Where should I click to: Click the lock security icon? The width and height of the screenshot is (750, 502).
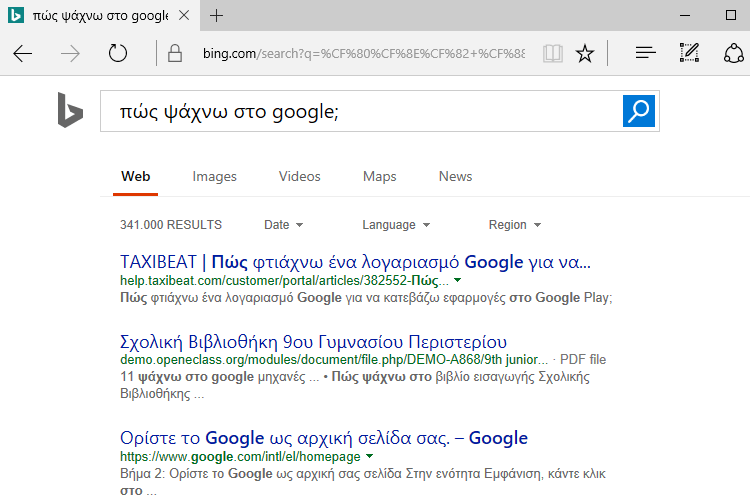(x=175, y=53)
